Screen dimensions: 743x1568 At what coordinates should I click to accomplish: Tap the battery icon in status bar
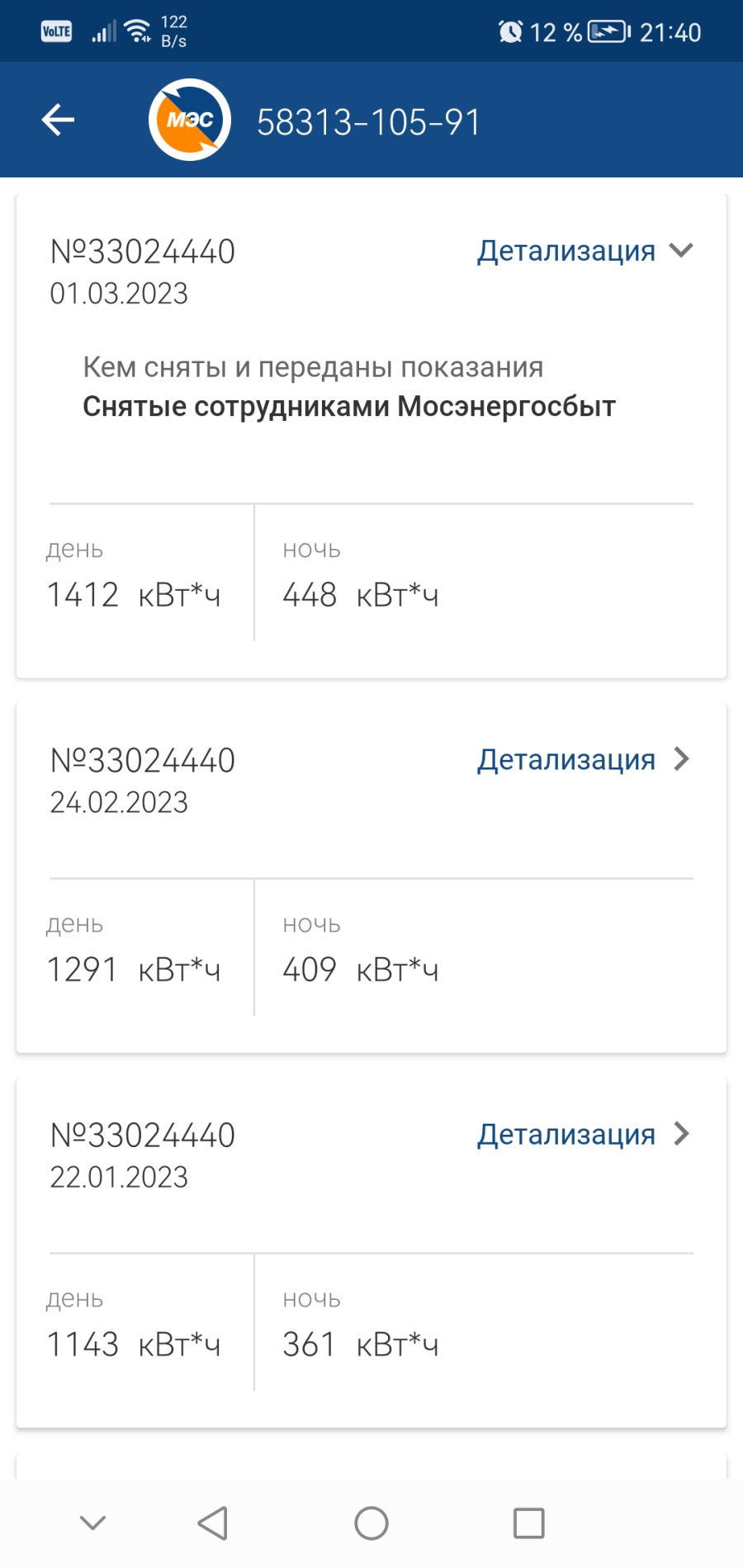click(x=609, y=32)
